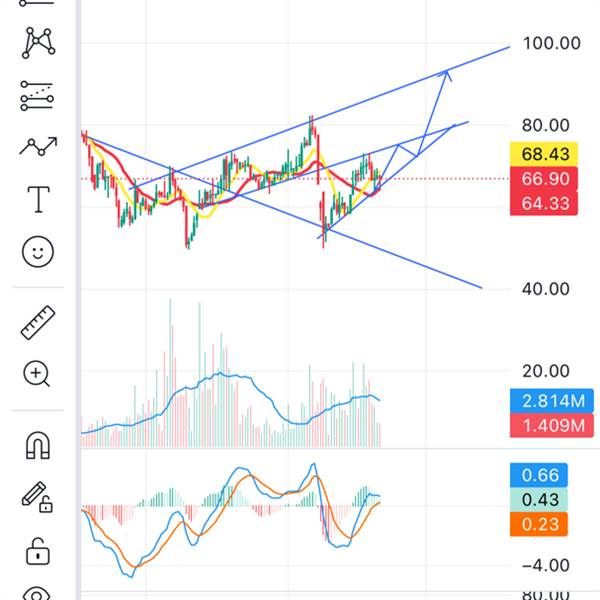Toggle hide all drawings eye icon
Screen dimensions: 600x600
coord(36,593)
